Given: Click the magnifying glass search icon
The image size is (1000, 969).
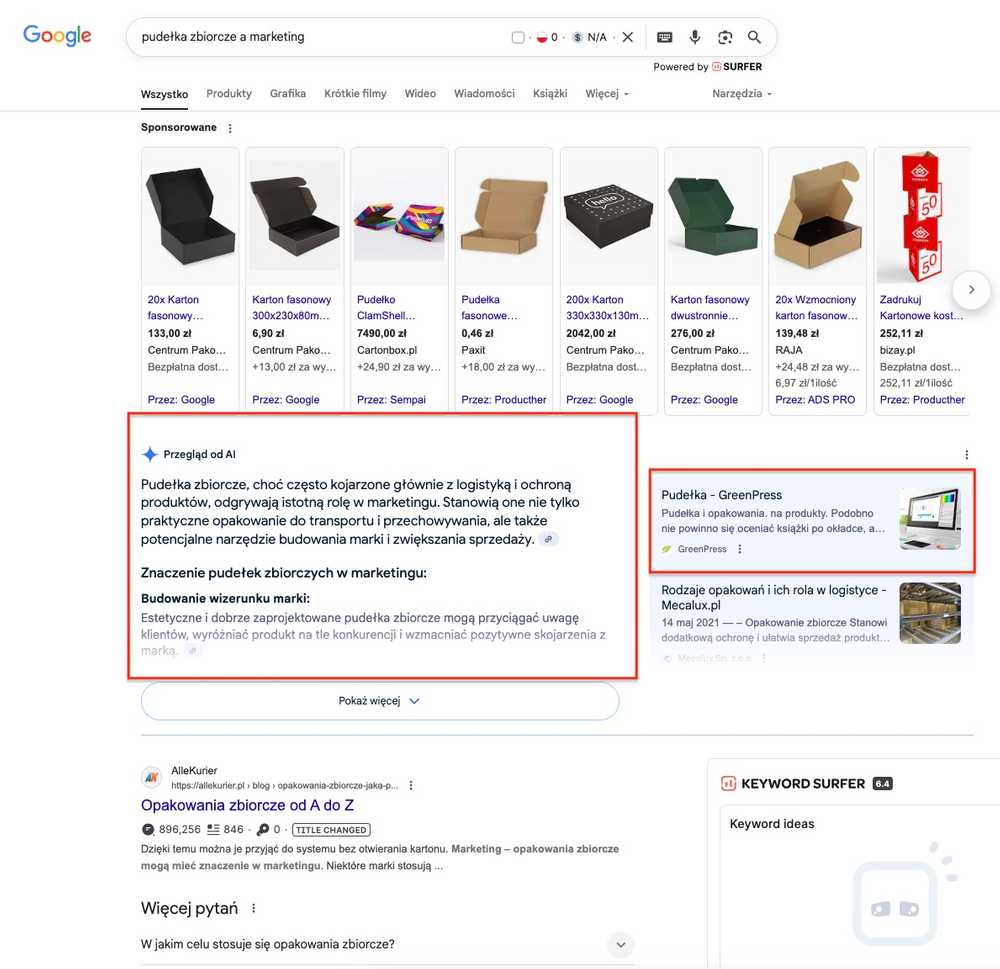Looking at the screenshot, I should [x=755, y=37].
